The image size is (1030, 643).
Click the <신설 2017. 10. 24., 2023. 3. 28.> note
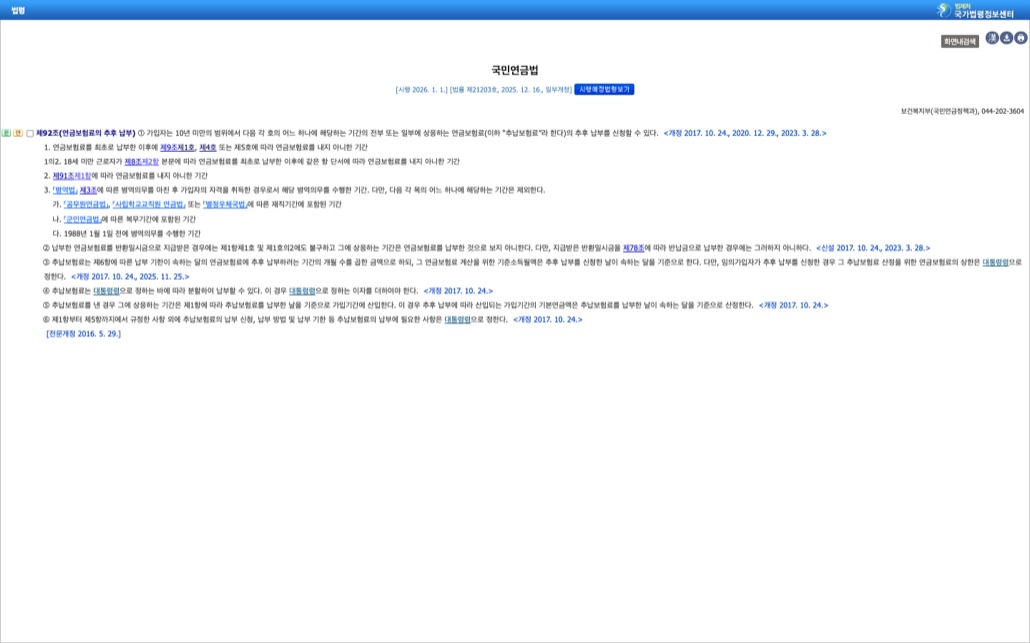[x=873, y=248]
